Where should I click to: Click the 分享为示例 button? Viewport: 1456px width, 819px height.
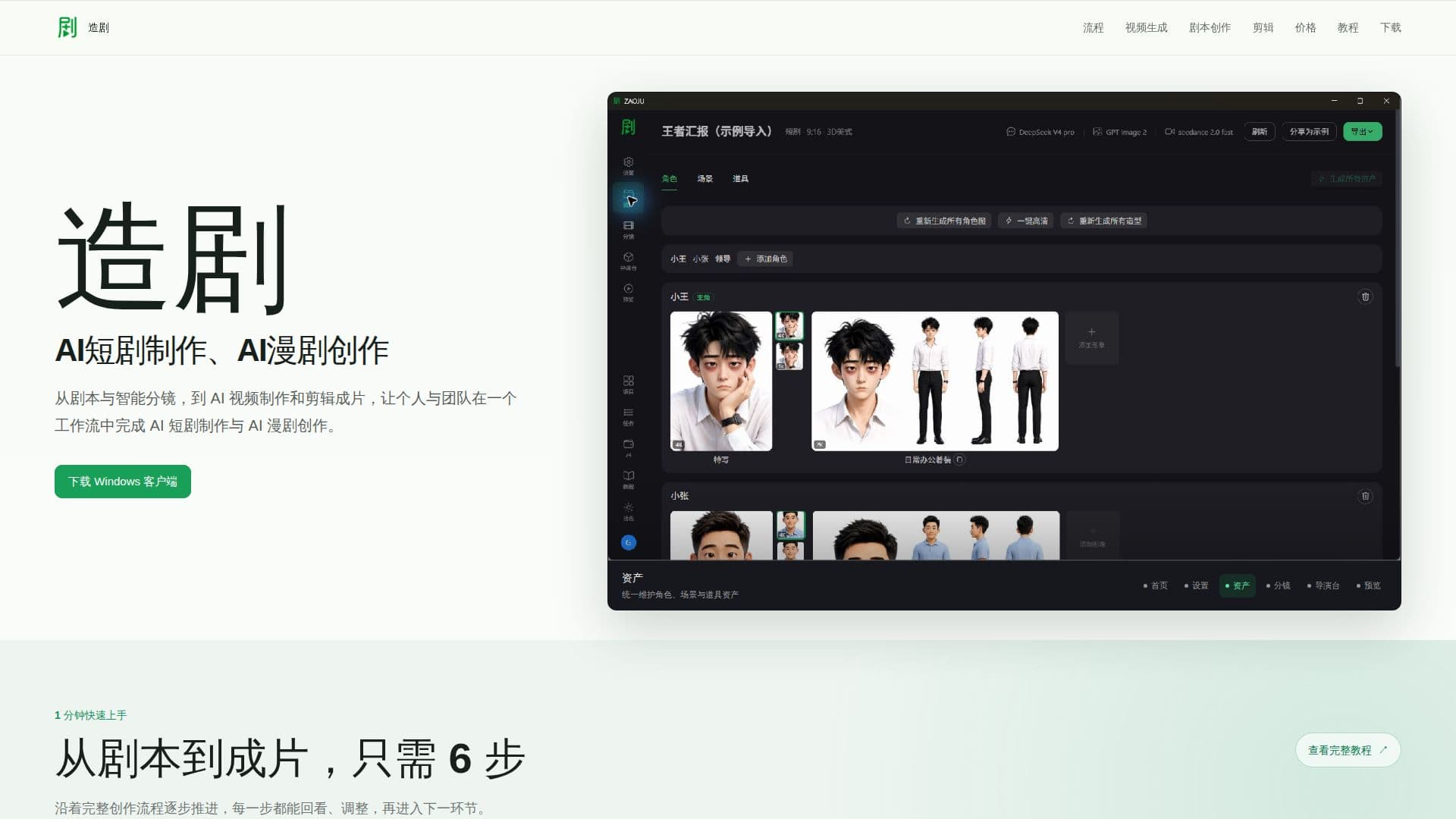tap(1309, 132)
